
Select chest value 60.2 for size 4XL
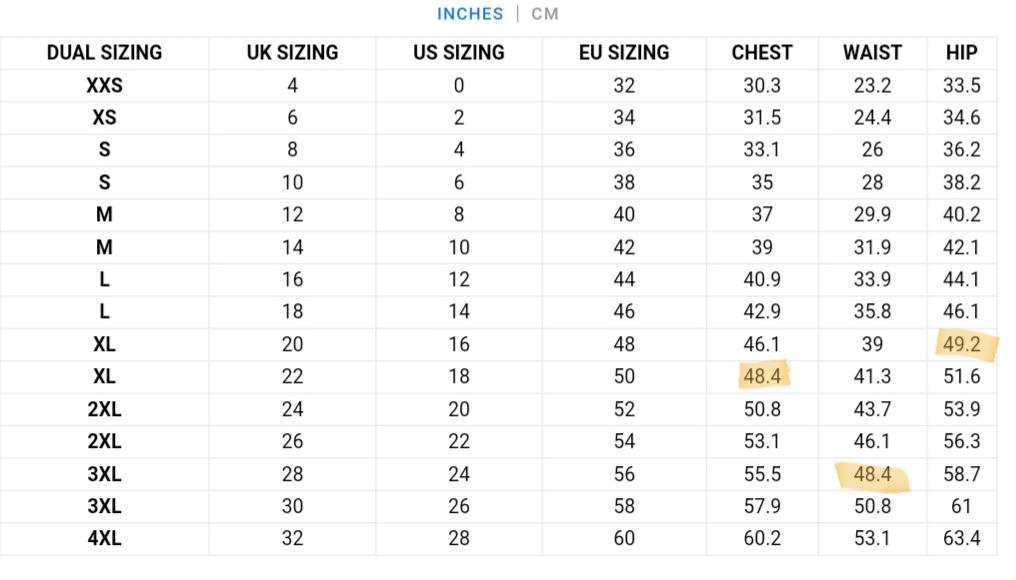[762, 538]
